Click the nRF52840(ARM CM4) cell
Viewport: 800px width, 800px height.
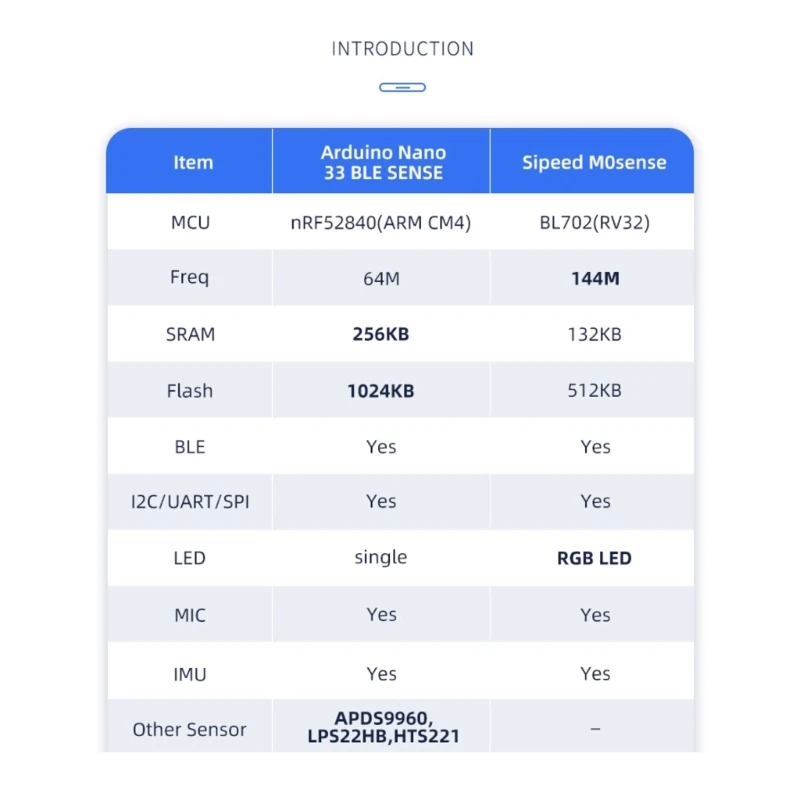(x=380, y=222)
